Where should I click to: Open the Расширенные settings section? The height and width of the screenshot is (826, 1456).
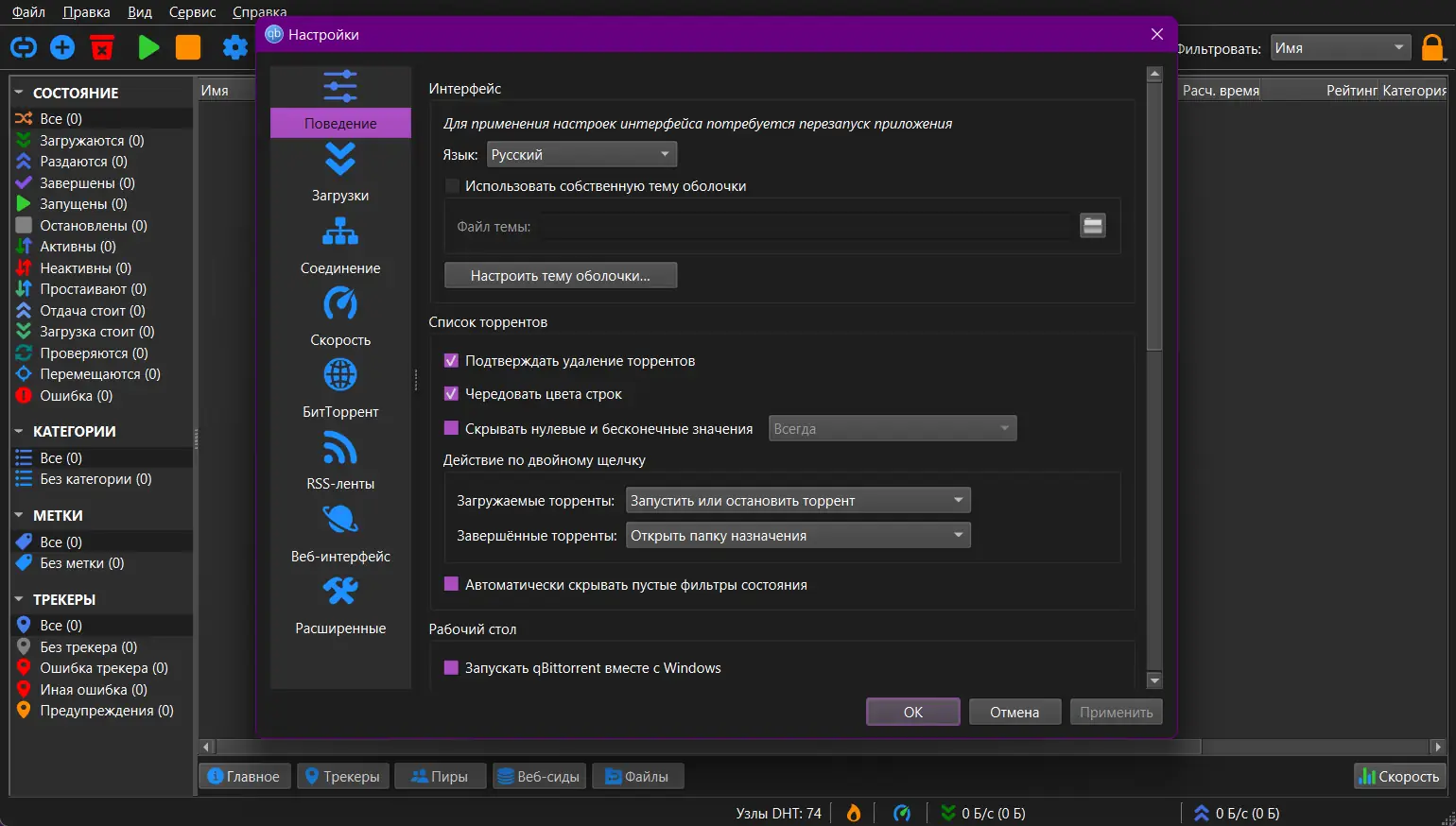pyautogui.click(x=340, y=605)
